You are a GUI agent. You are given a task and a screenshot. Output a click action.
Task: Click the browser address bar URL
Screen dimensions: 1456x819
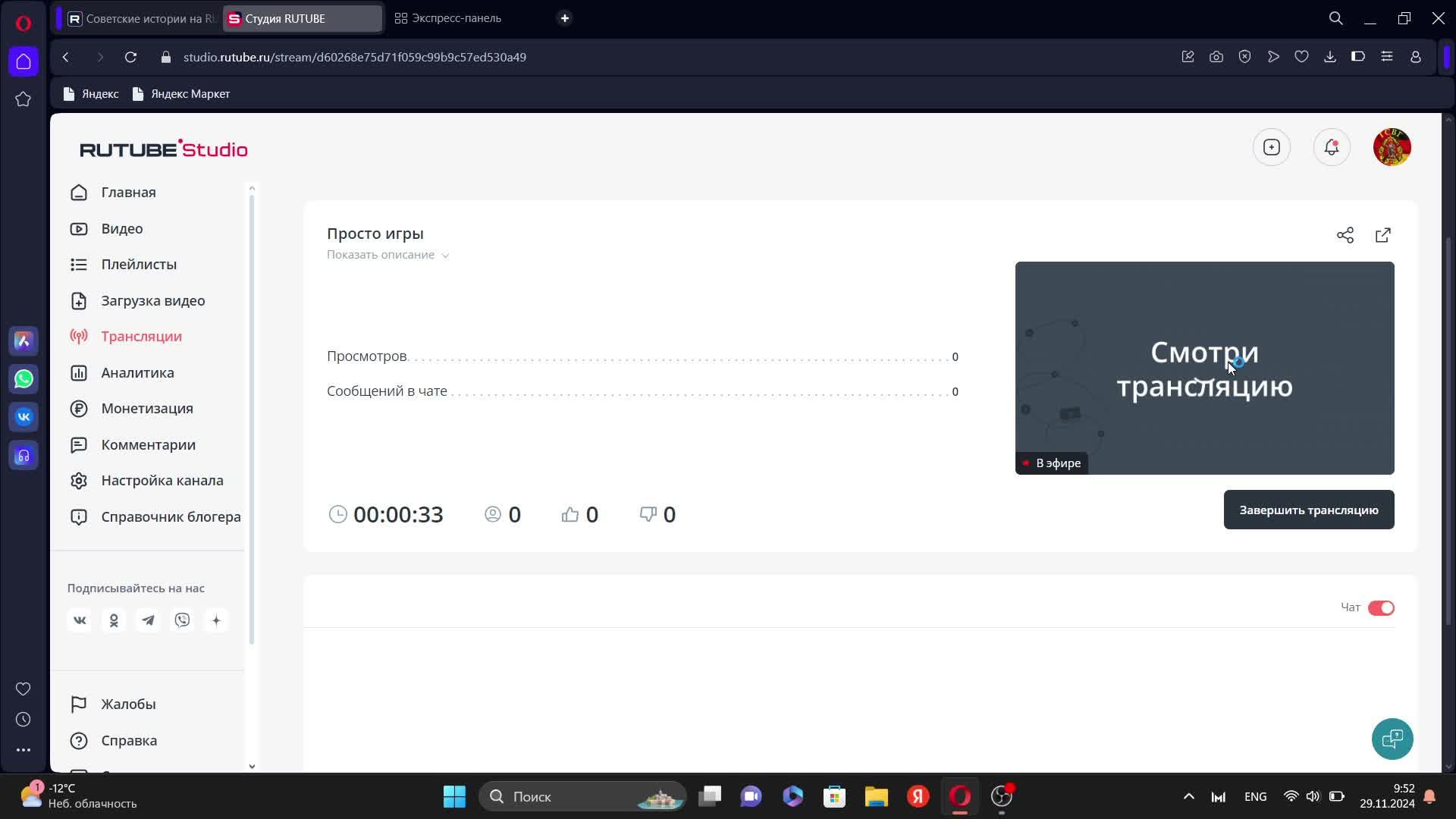coord(354,57)
